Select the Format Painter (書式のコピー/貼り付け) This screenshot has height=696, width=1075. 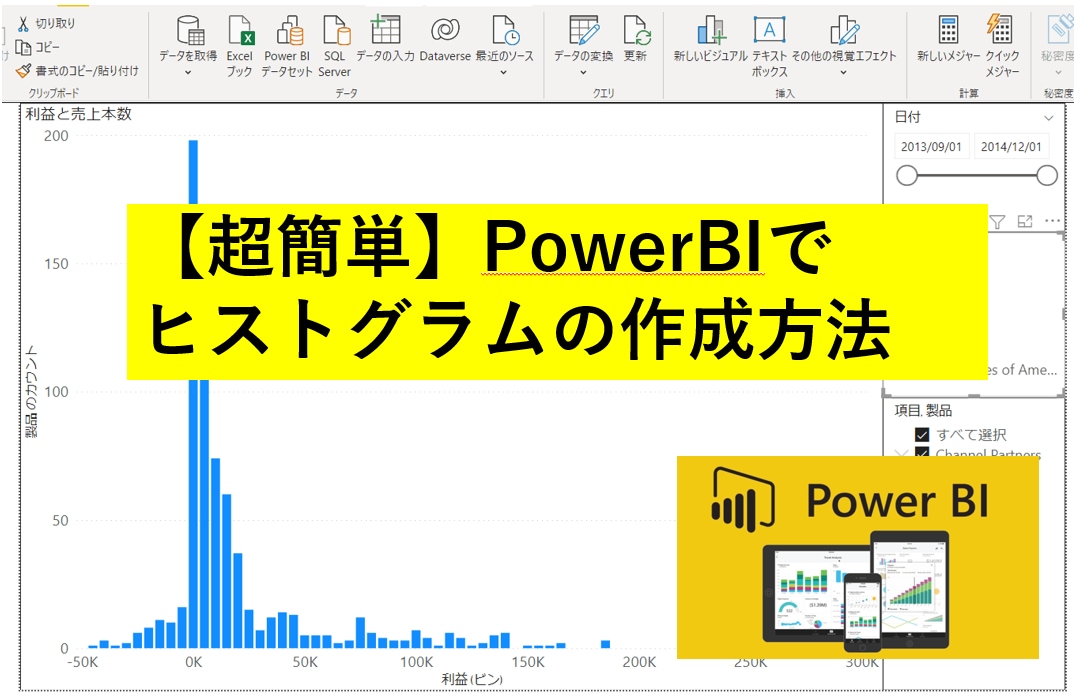(77, 70)
